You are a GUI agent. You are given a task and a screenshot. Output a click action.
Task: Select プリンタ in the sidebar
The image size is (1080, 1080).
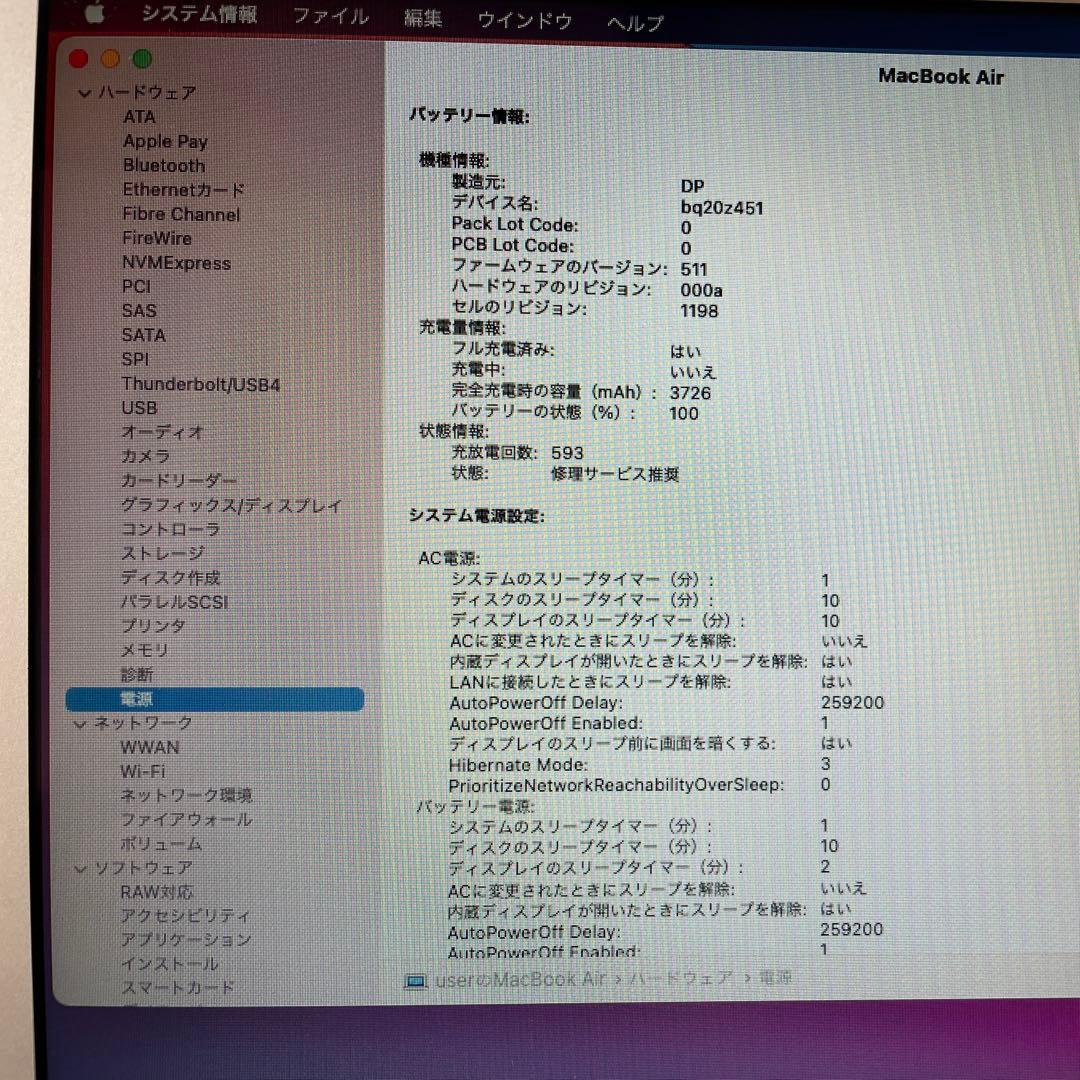(x=154, y=626)
